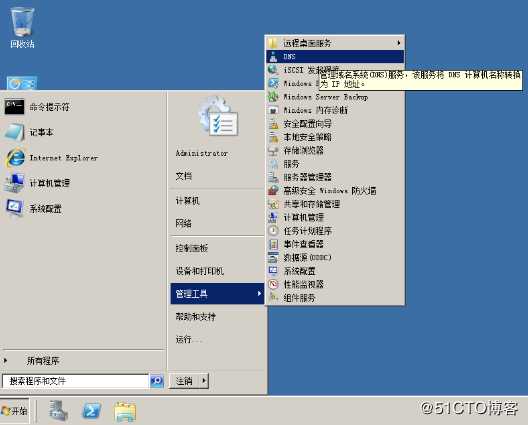This screenshot has height=425, width=528.
Task: Click the 高级安全 Windows 防火墙 icon
Action: [x=273, y=191]
